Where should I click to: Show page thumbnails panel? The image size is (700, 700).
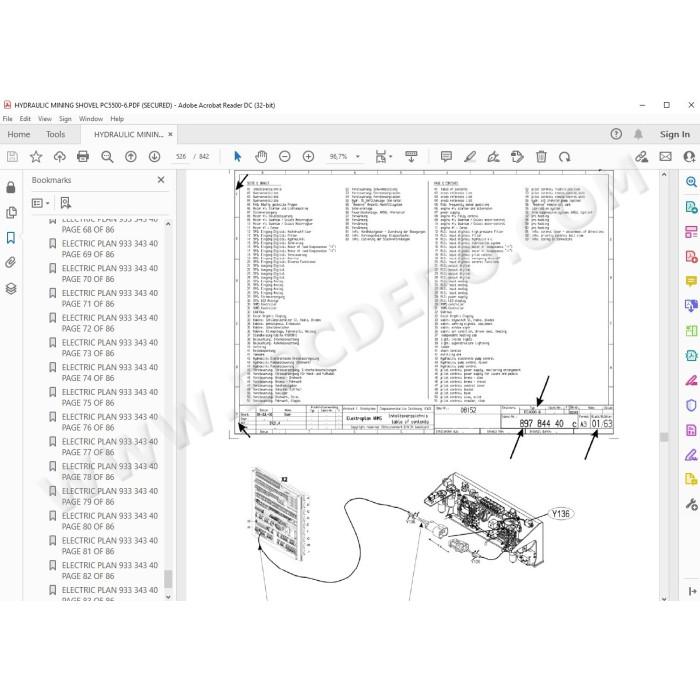point(11,212)
